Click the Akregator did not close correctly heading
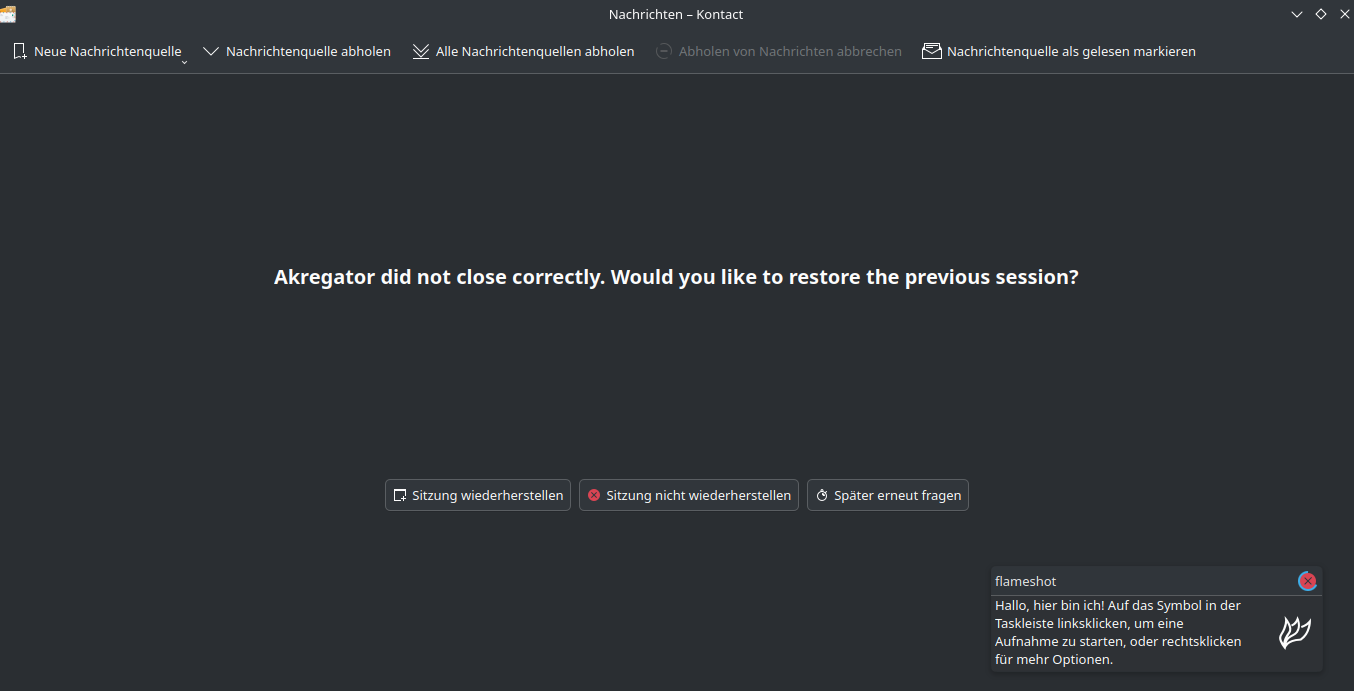1354x691 pixels. pyautogui.click(x=676, y=277)
